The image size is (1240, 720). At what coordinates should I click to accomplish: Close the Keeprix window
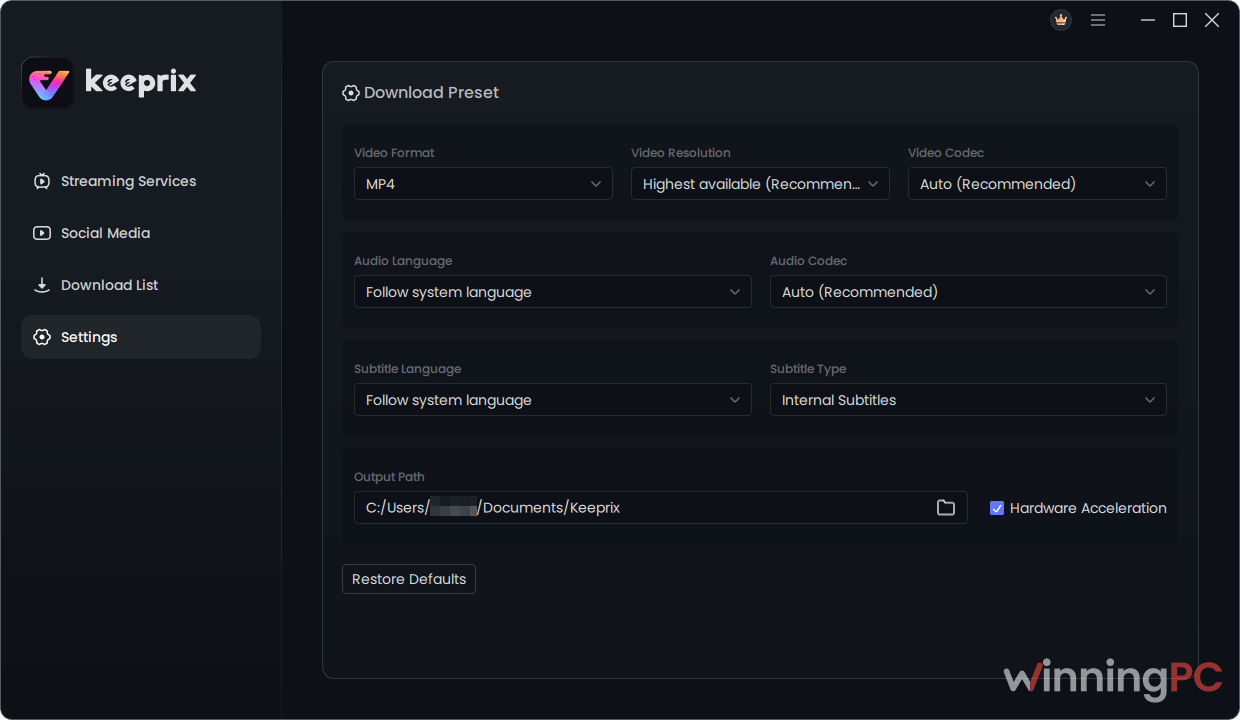pyautogui.click(x=1212, y=20)
